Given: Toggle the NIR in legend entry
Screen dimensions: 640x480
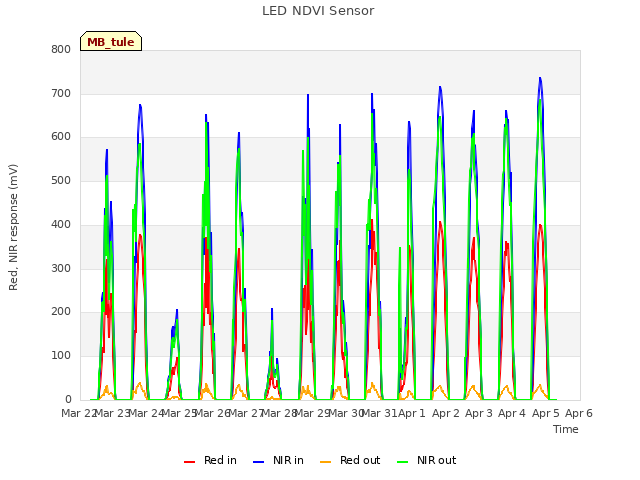Looking at the screenshot, I should (278, 460).
